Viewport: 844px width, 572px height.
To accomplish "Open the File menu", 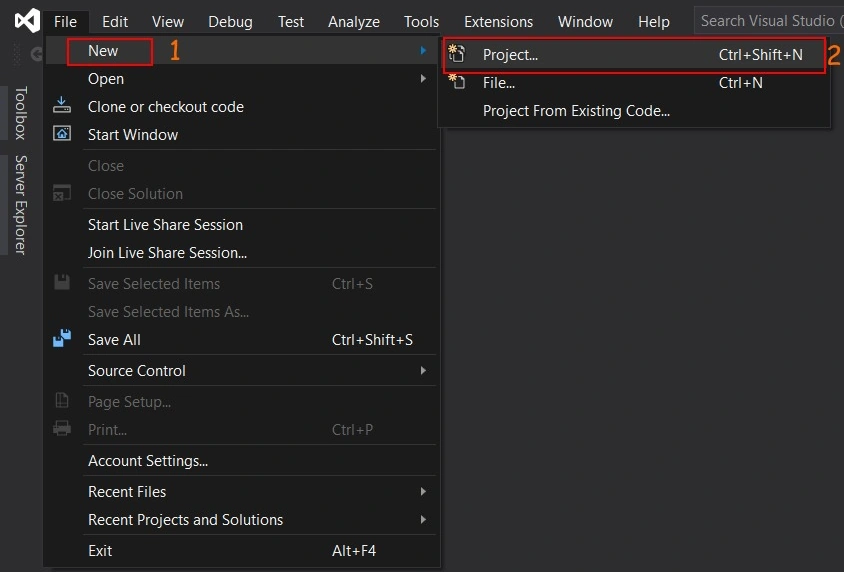I will [x=65, y=22].
